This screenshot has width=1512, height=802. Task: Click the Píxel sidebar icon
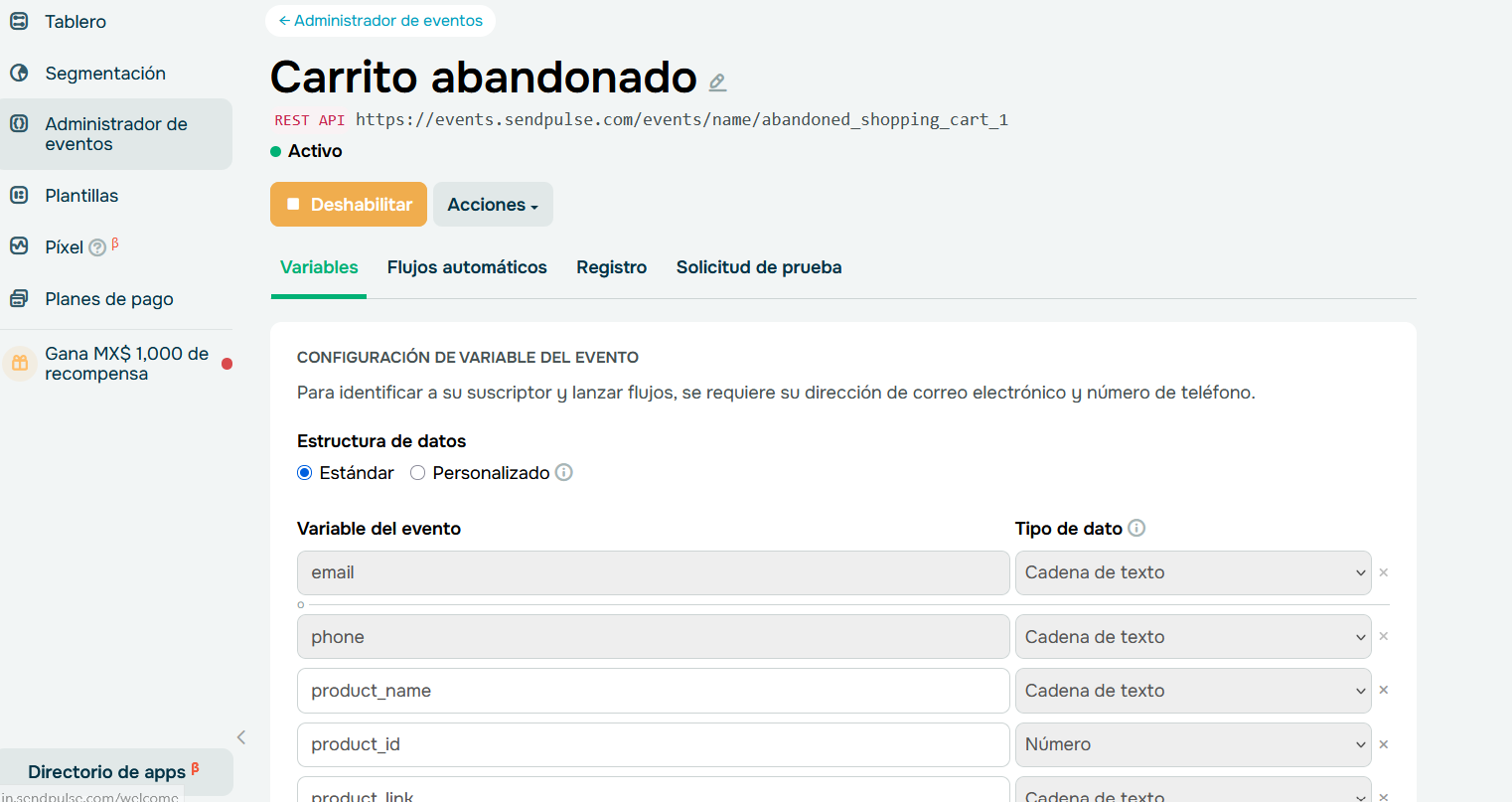(x=19, y=245)
